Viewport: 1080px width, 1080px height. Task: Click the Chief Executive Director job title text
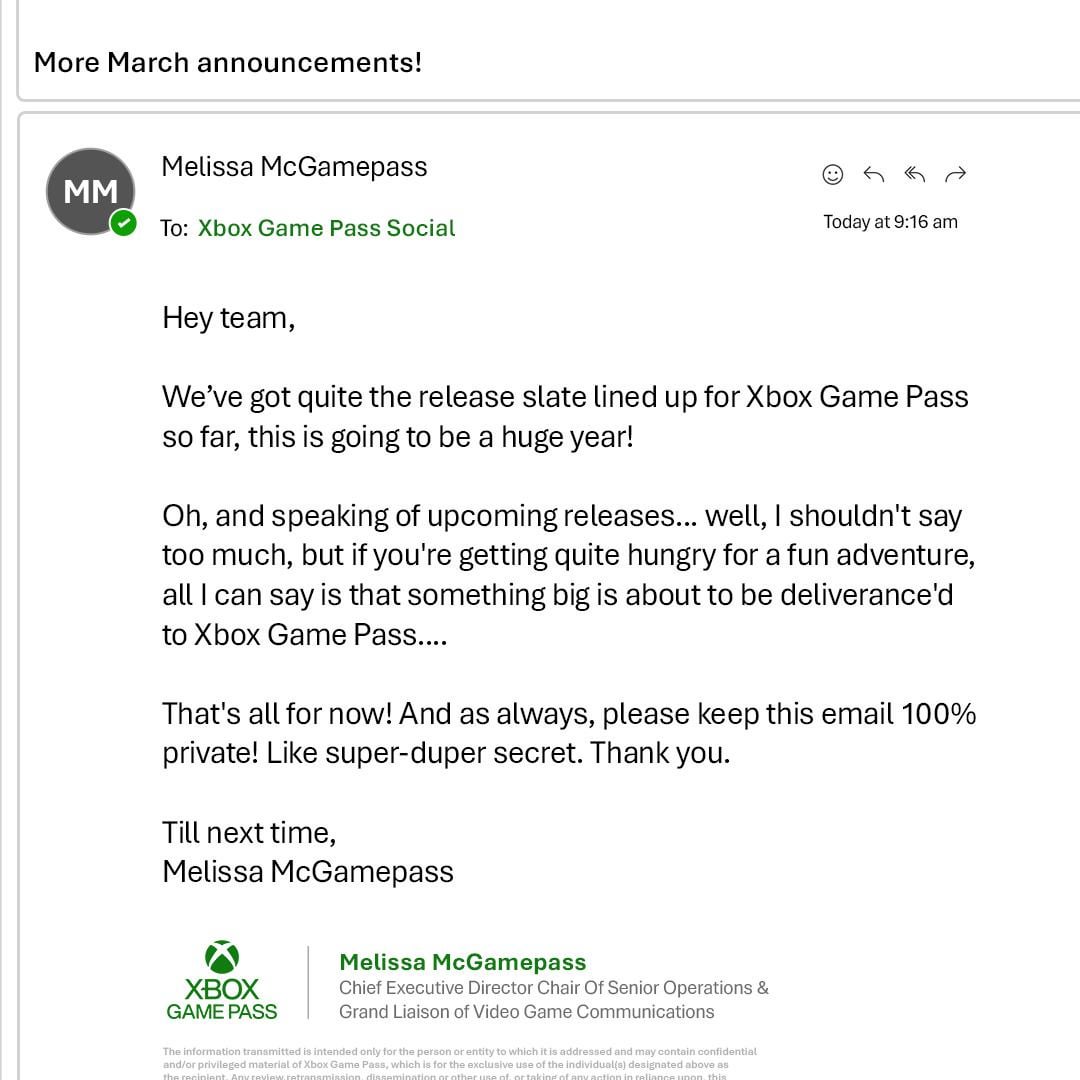coord(553,999)
